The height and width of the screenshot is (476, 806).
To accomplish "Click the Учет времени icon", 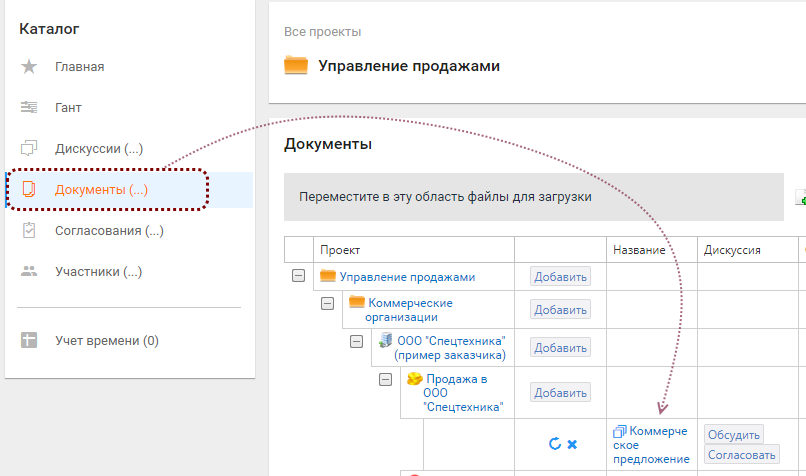I will (x=29, y=341).
